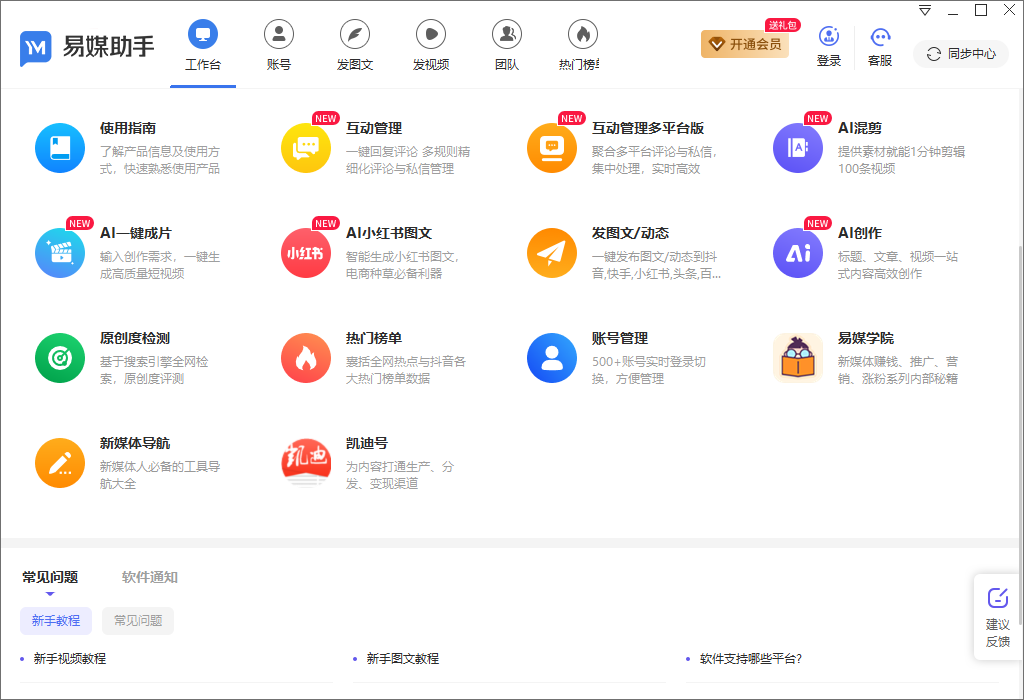This screenshot has width=1024, height=700.
Task: Switch to the 账号 tab
Action: pyautogui.click(x=279, y=46)
